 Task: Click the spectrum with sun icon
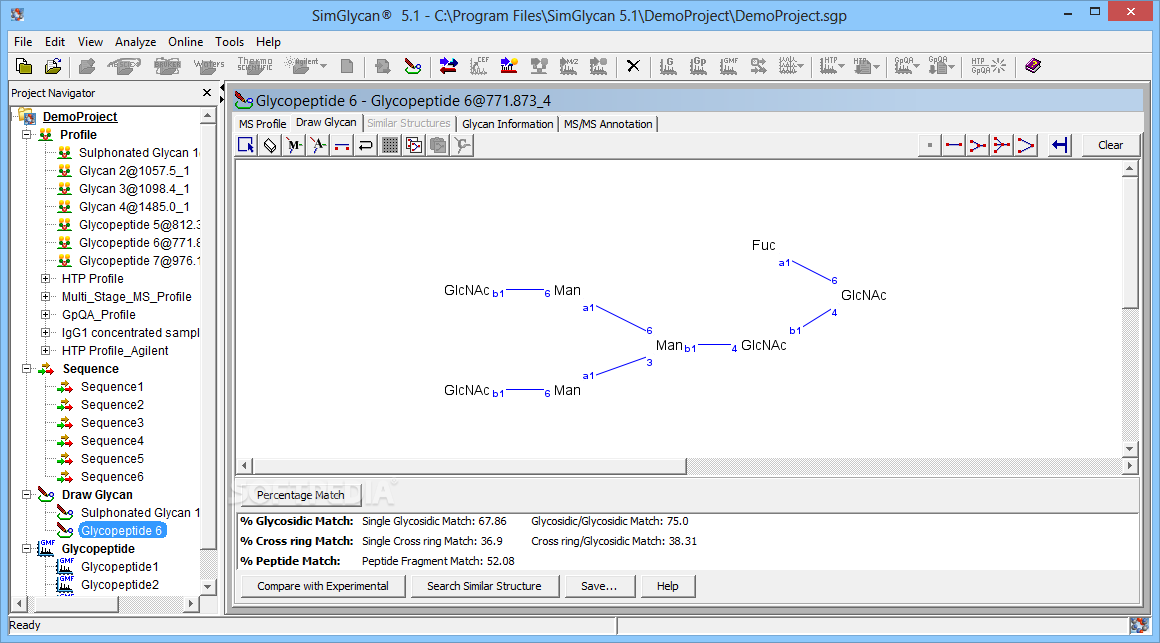(509, 67)
